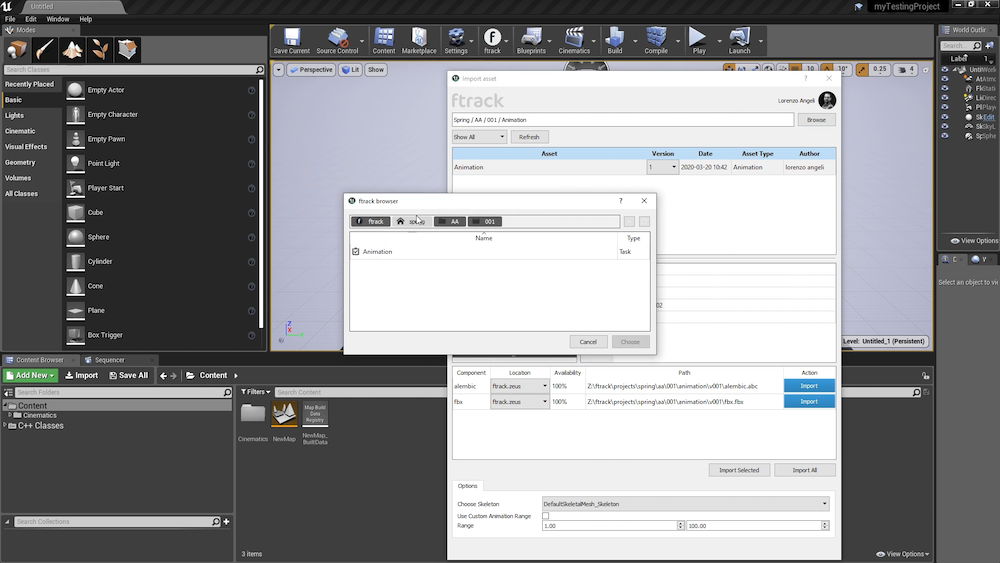Open the Filters dropdown in Content Browser
Viewport: 1000px width, 563px height.
(255, 391)
